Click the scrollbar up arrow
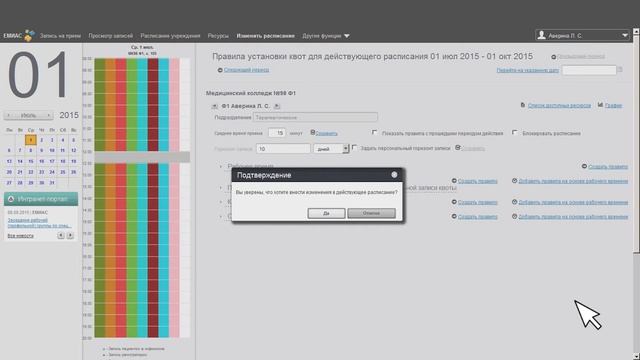 636,31
